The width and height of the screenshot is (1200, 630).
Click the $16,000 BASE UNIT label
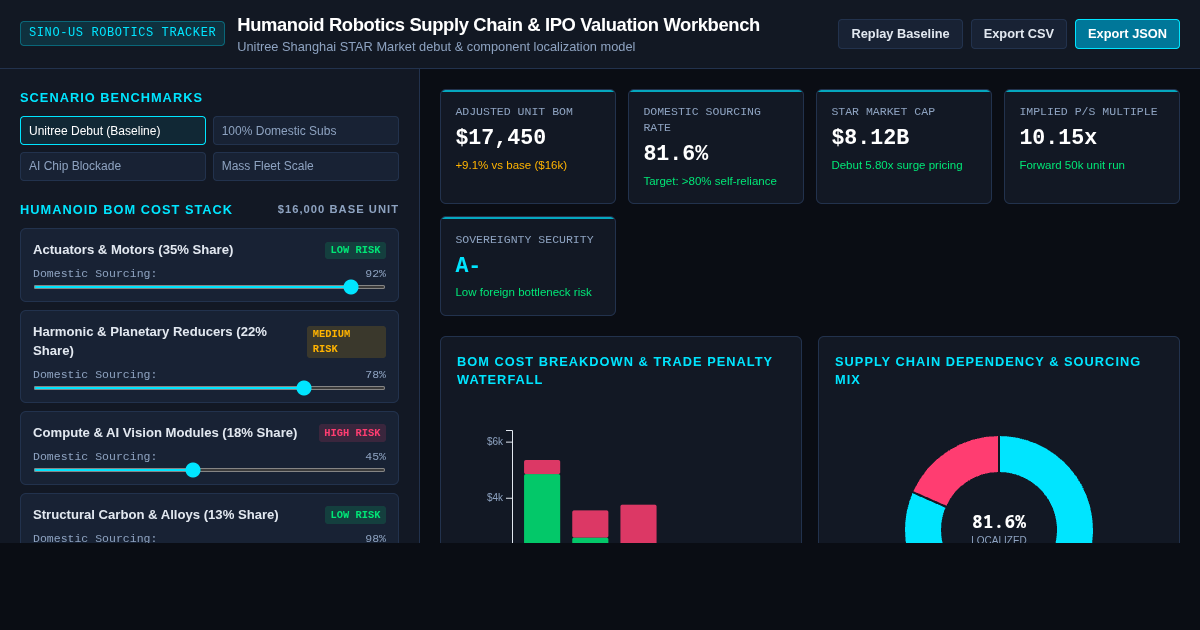pyautogui.click(x=338, y=209)
